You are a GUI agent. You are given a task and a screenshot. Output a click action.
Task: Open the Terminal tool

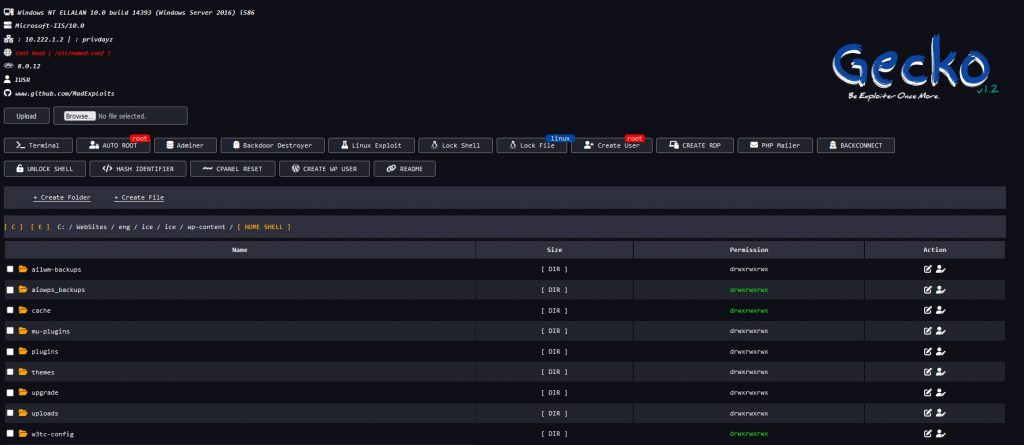tap(38, 146)
